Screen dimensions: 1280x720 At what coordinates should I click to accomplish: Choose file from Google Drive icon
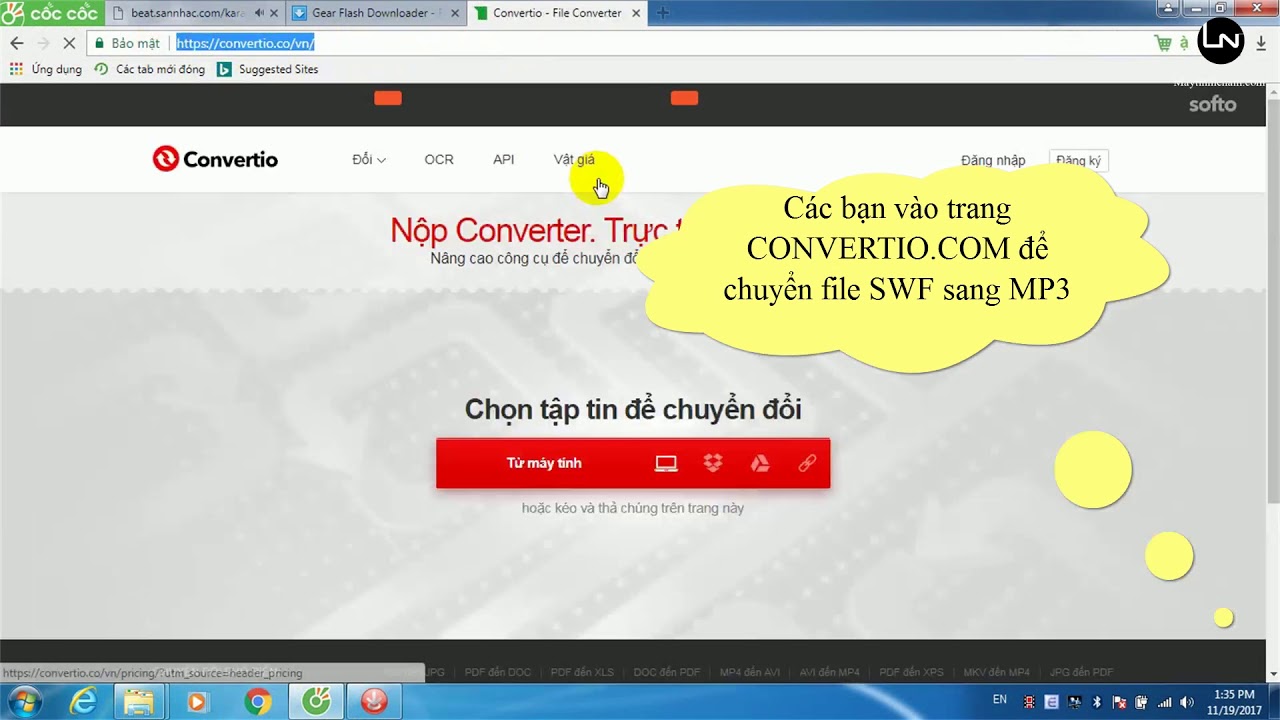(x=760, y=463)
